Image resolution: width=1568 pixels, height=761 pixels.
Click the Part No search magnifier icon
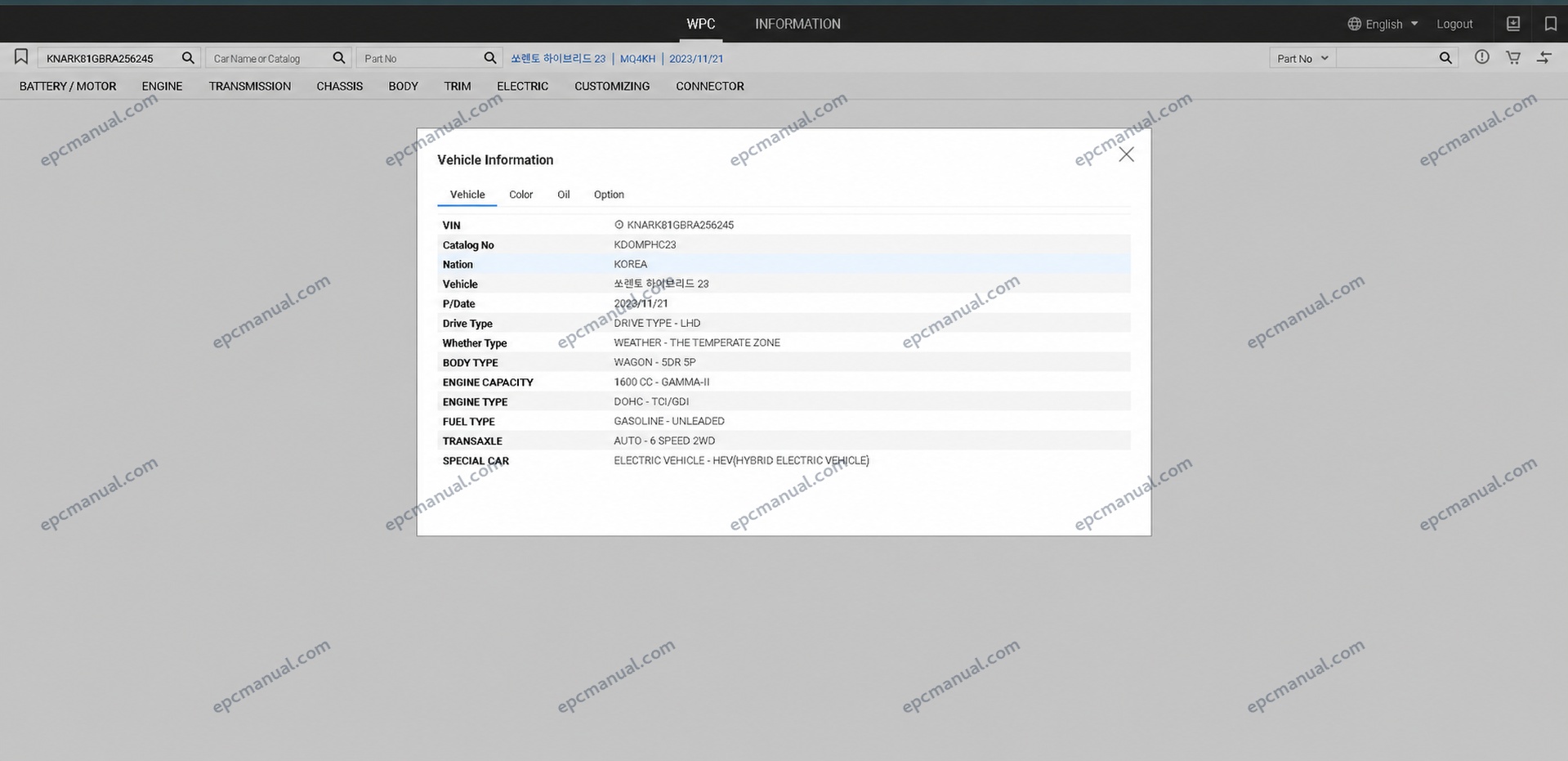point(490,58)
